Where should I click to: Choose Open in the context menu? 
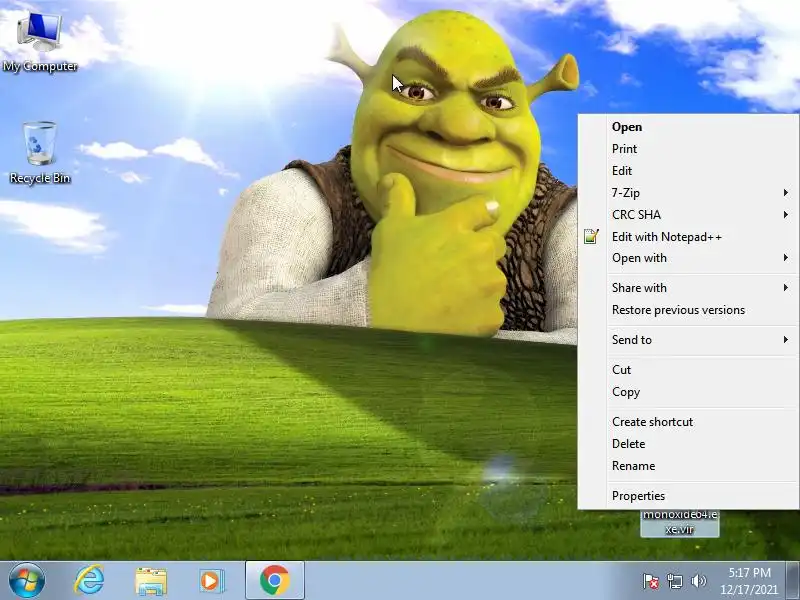pos(688,127)
